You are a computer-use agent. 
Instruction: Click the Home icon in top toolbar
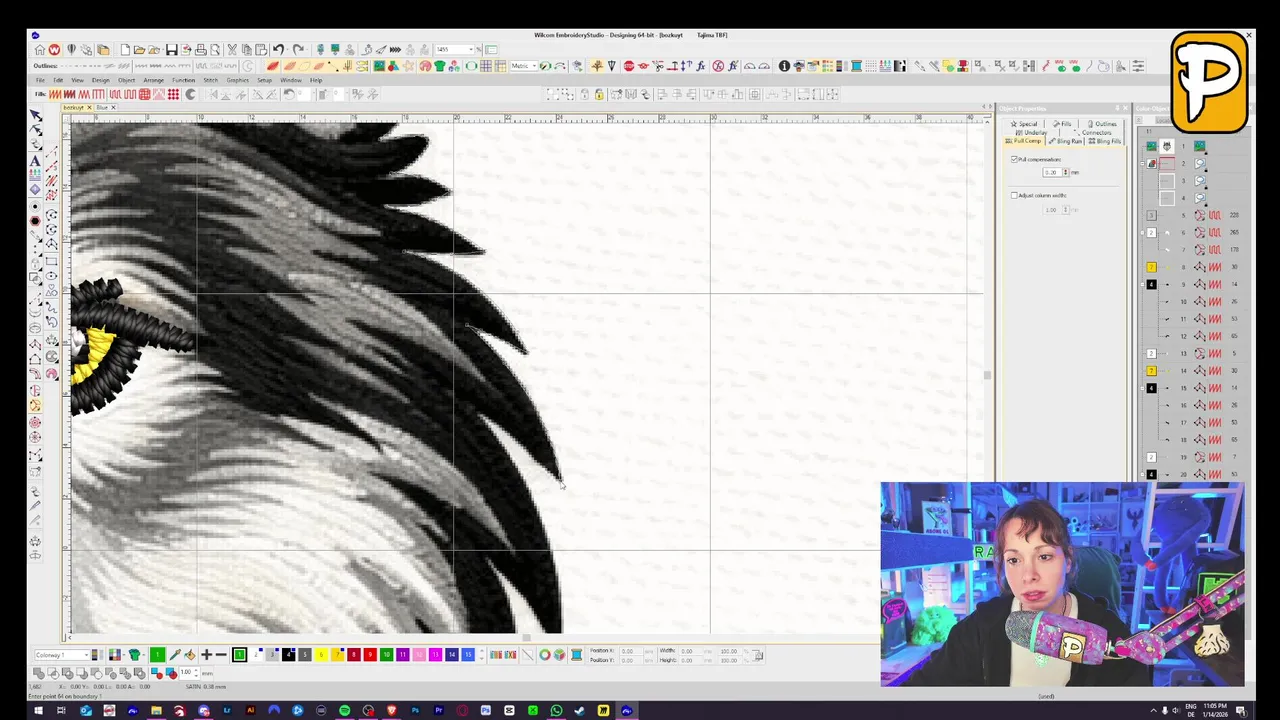point(40,49)
